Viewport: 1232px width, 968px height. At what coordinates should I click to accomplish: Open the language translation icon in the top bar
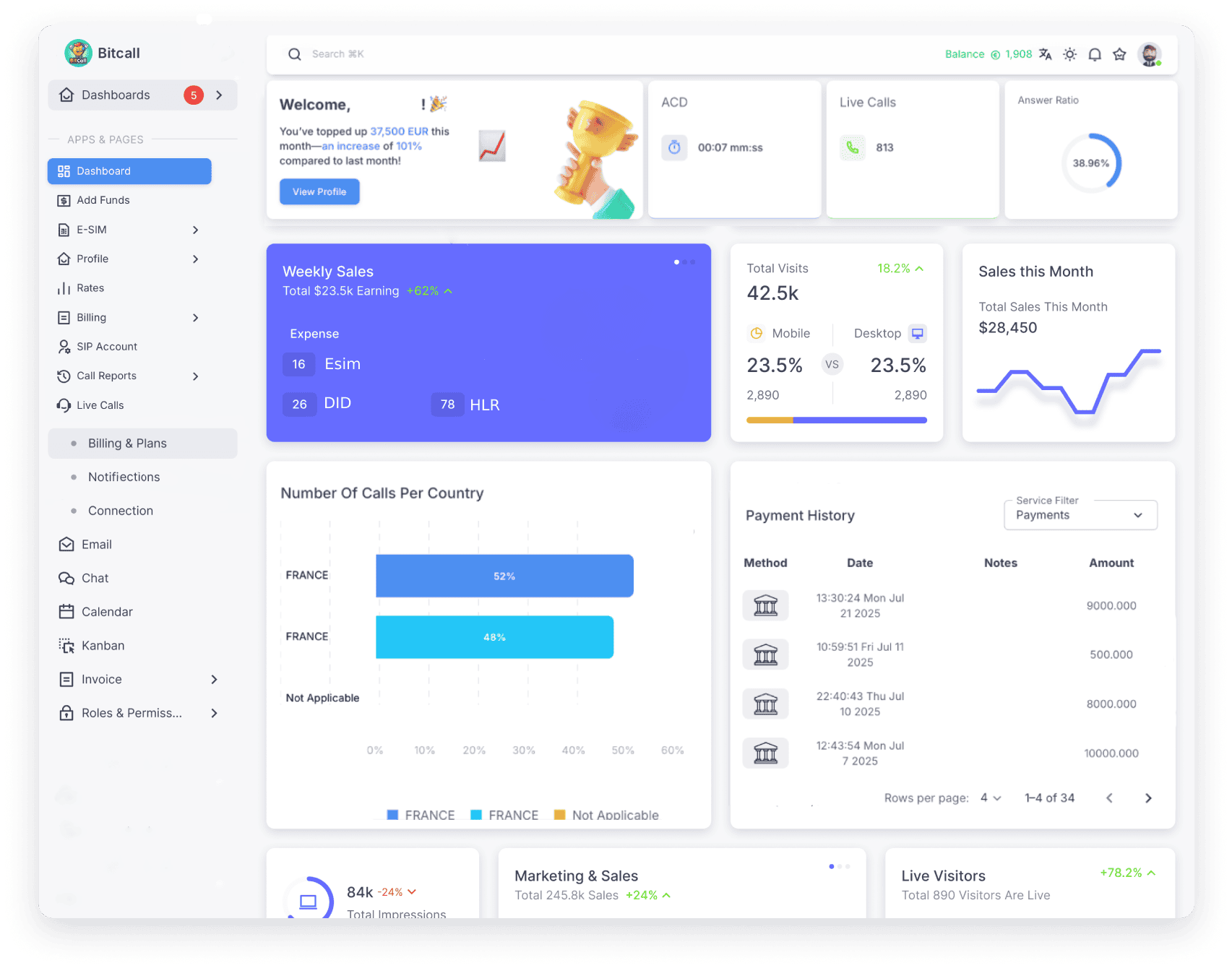tap(1046, 53)
